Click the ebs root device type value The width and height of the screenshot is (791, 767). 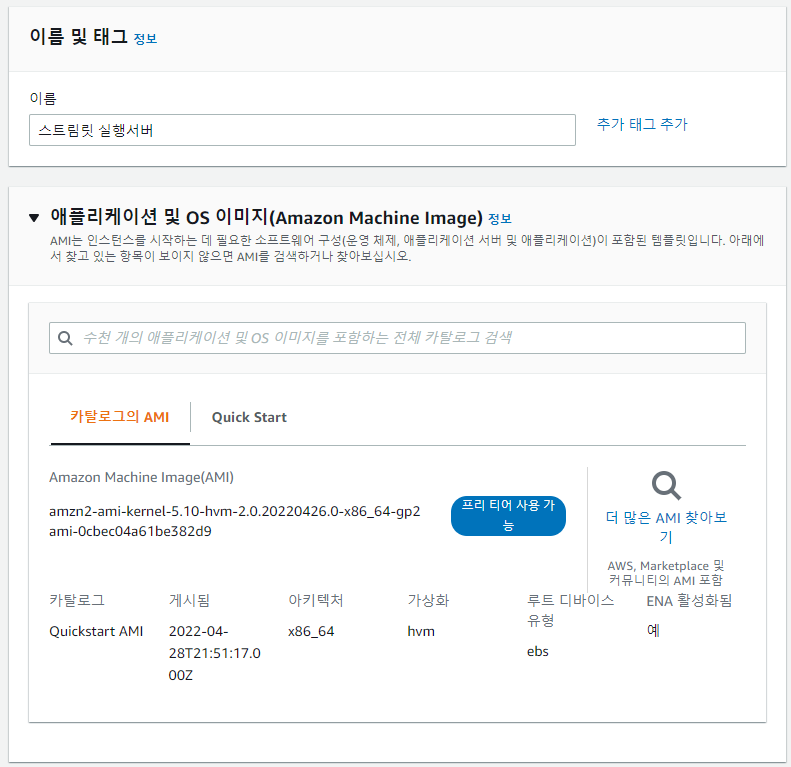(x=538, y=651)
